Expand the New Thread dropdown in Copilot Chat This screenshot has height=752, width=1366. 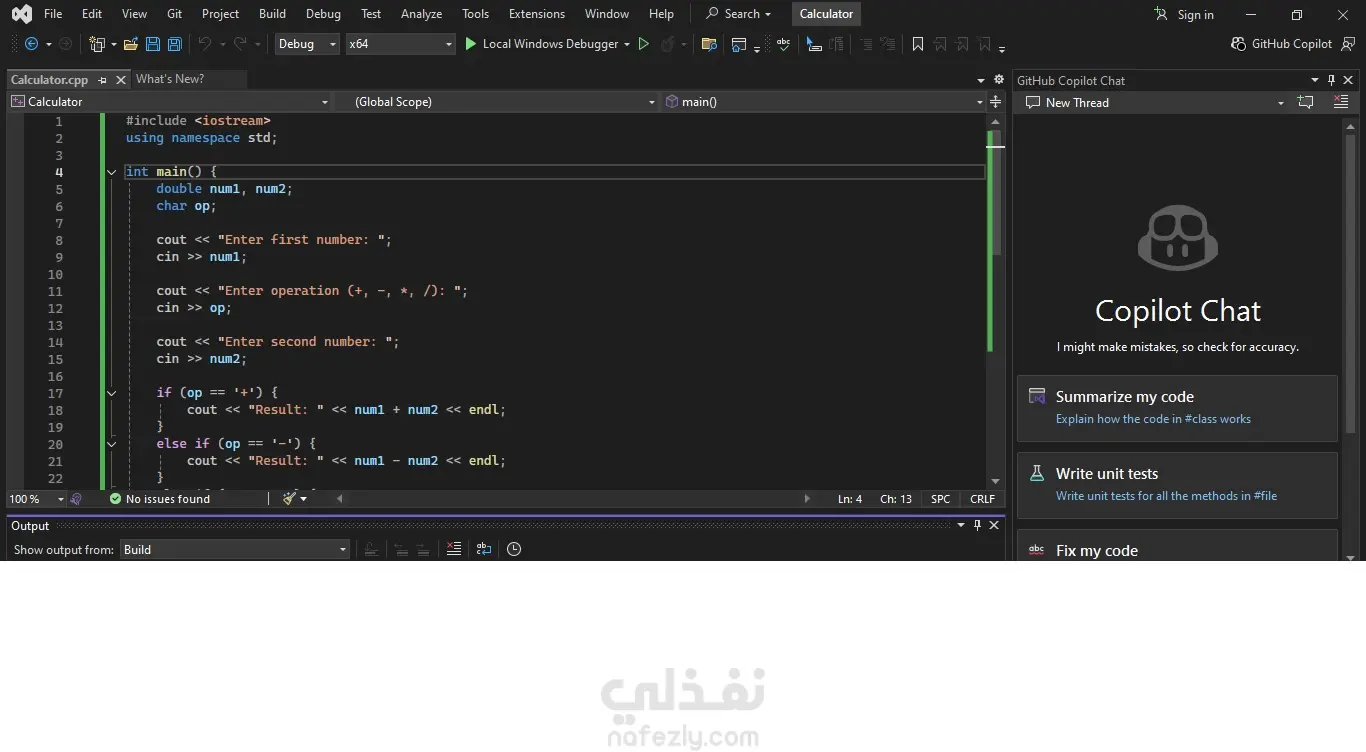point(1281,102)
